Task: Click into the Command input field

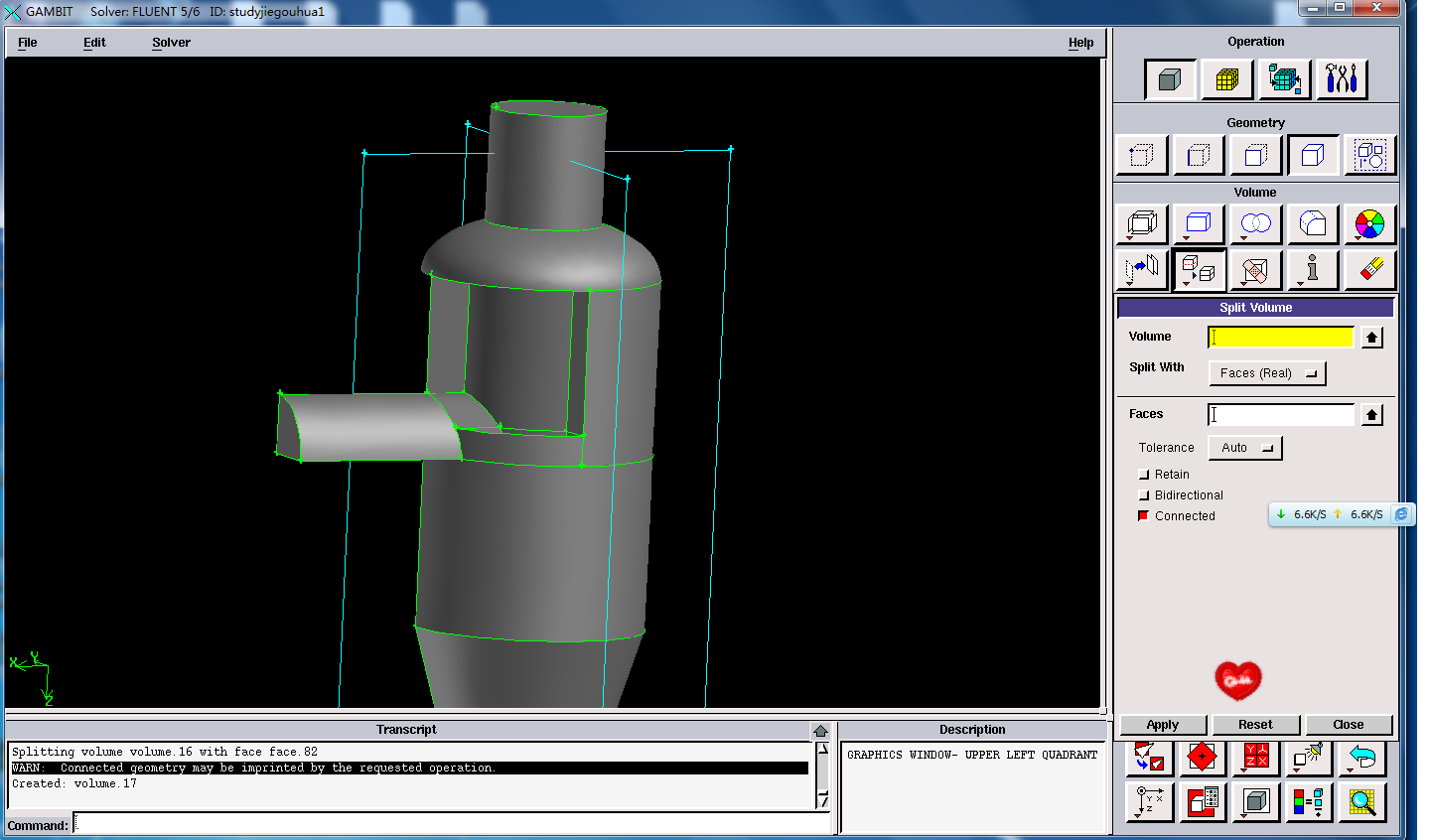Action: 452,824
